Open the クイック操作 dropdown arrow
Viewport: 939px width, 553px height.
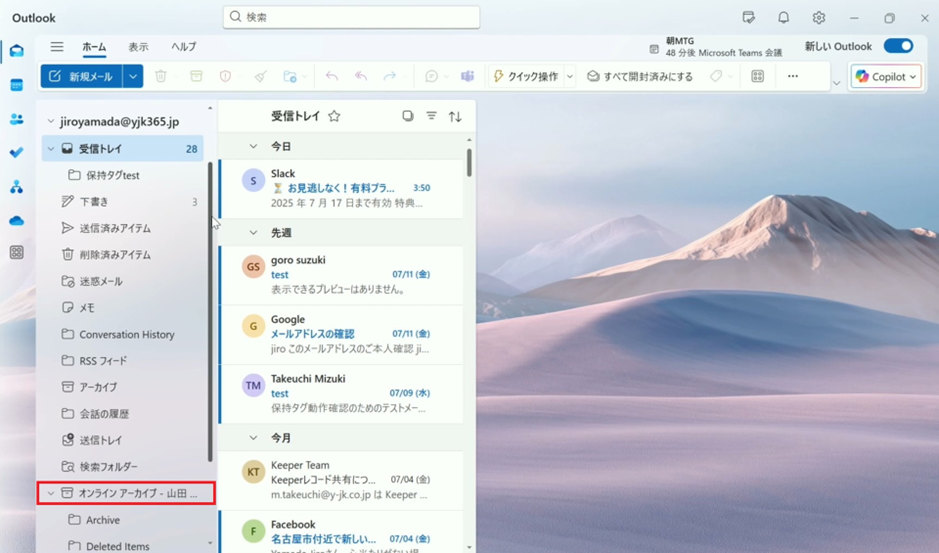570,76
